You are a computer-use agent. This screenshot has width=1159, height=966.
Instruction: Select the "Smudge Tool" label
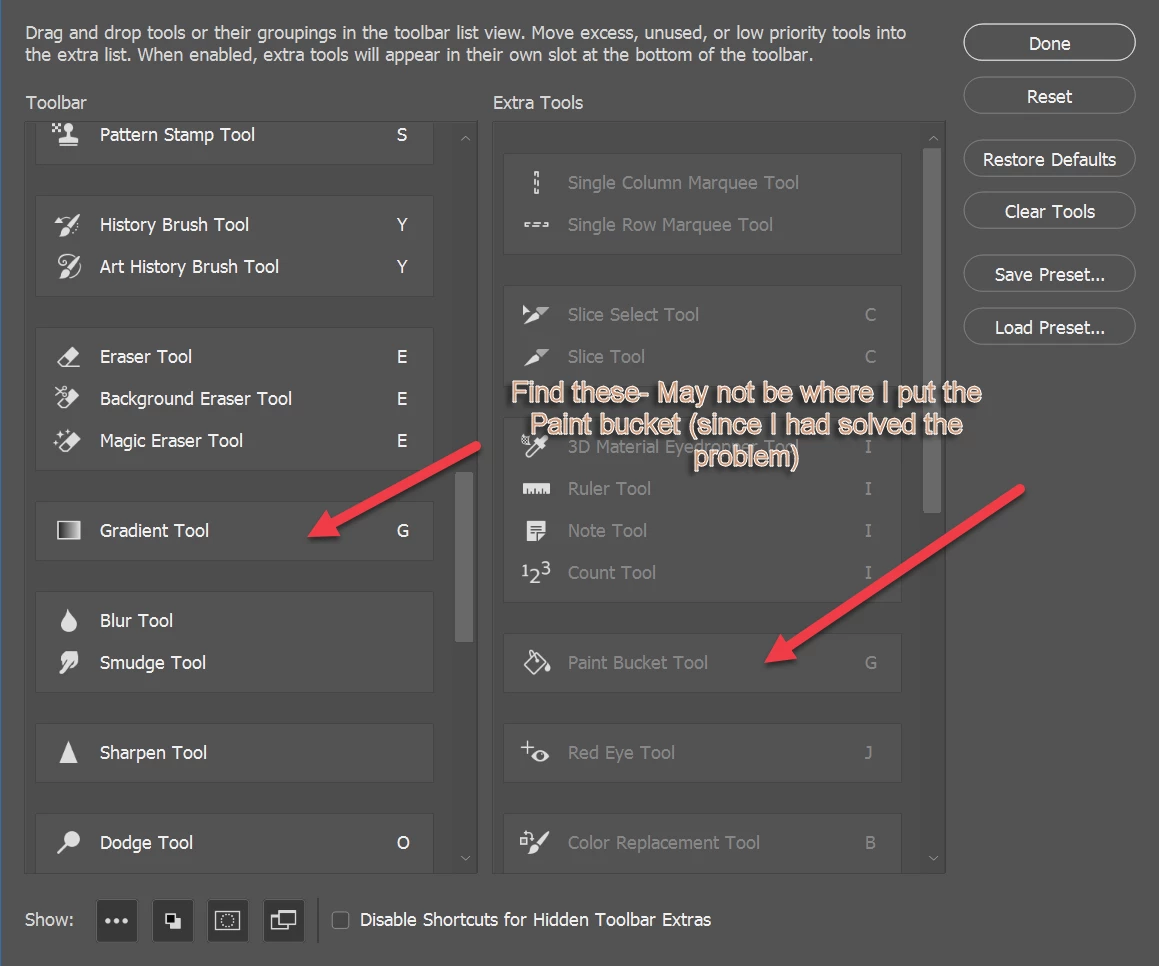[153, 663]
